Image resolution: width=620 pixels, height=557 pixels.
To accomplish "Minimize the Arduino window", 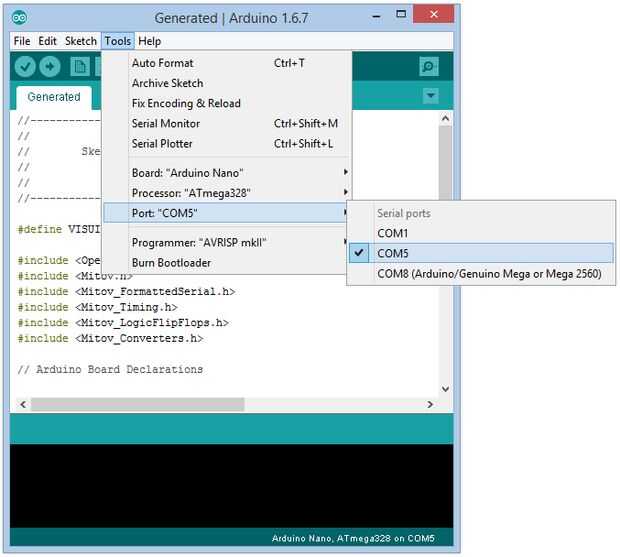I will (x=376, y=16).
